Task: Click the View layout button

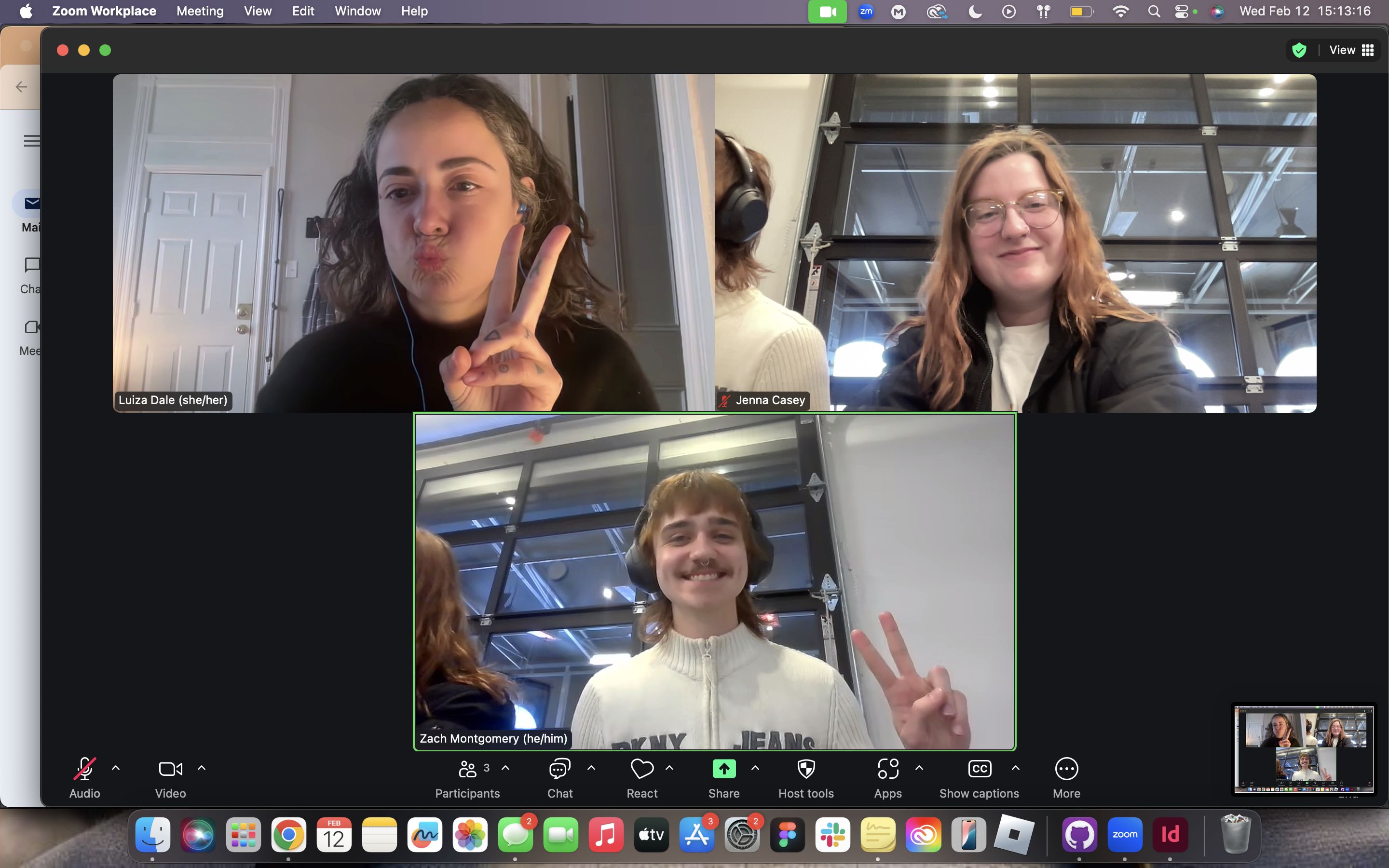Action: click(1351, 51)
